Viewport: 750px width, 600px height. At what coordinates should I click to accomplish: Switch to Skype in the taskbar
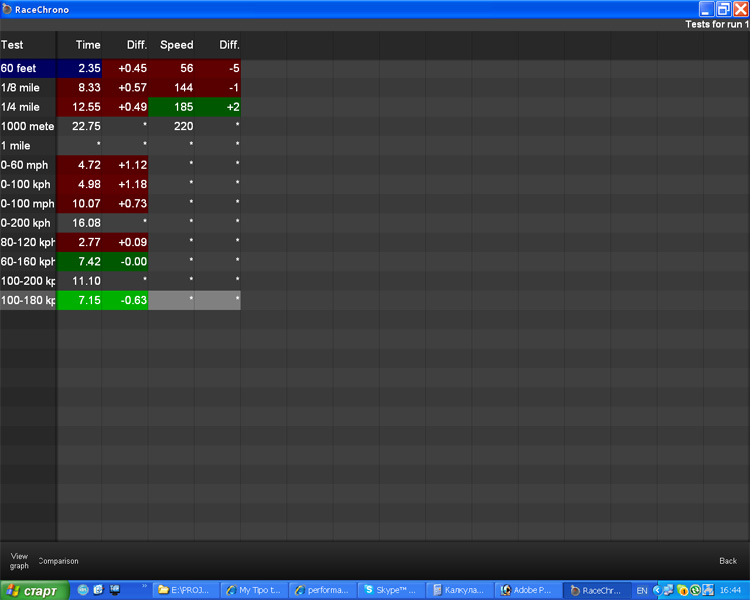tap(389, 590)
